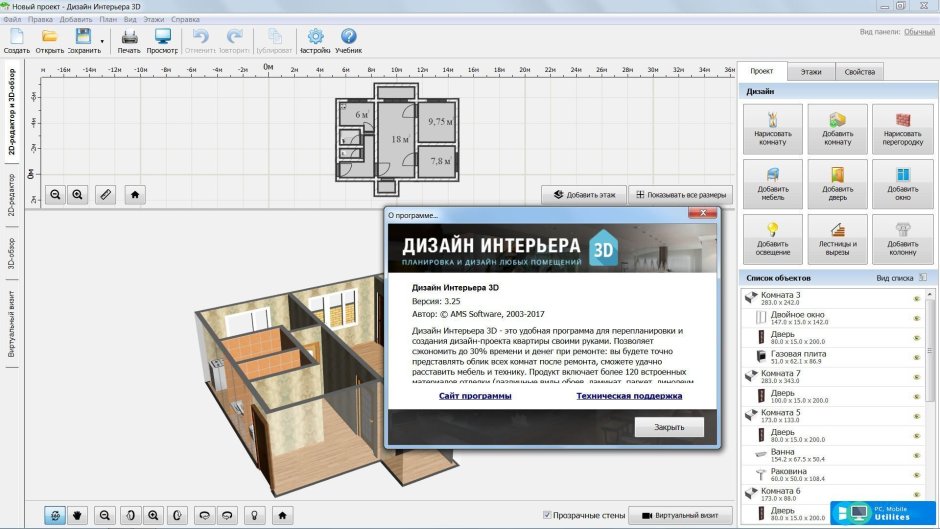This screenshot has height=529, width=940.
Task: Click the Сохранить floppy disk icon
Action: tap(83, 37)
